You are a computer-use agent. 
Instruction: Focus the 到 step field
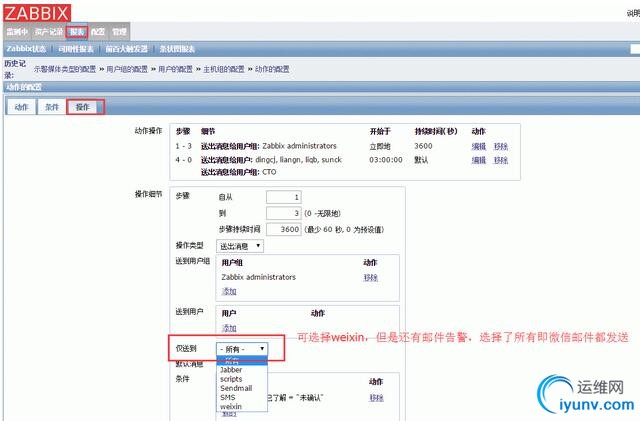pyautogui.click(x=284, y=213)
